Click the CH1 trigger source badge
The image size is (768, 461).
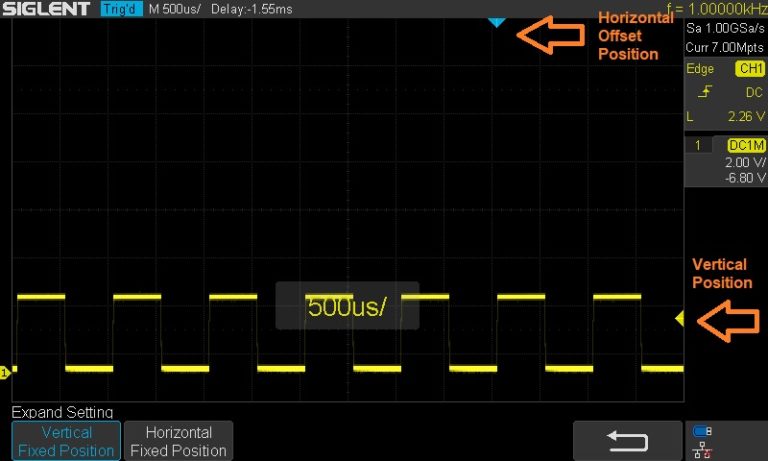pos(748,69)
